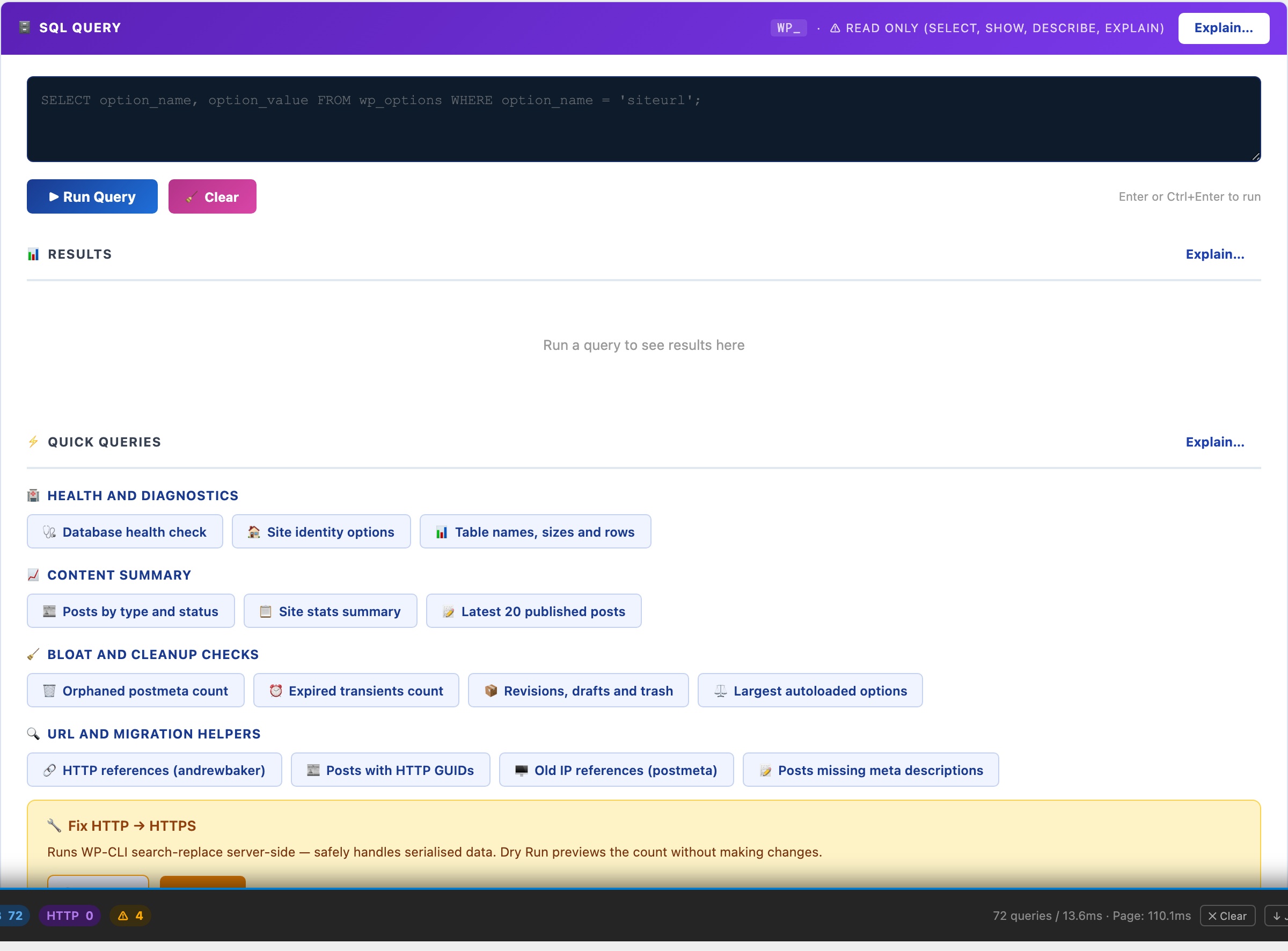The image size is (1288, 951).
Task: Click the HTTP 0 badge in debug bar
Action: pyautogui.click(x=70, y=915)
